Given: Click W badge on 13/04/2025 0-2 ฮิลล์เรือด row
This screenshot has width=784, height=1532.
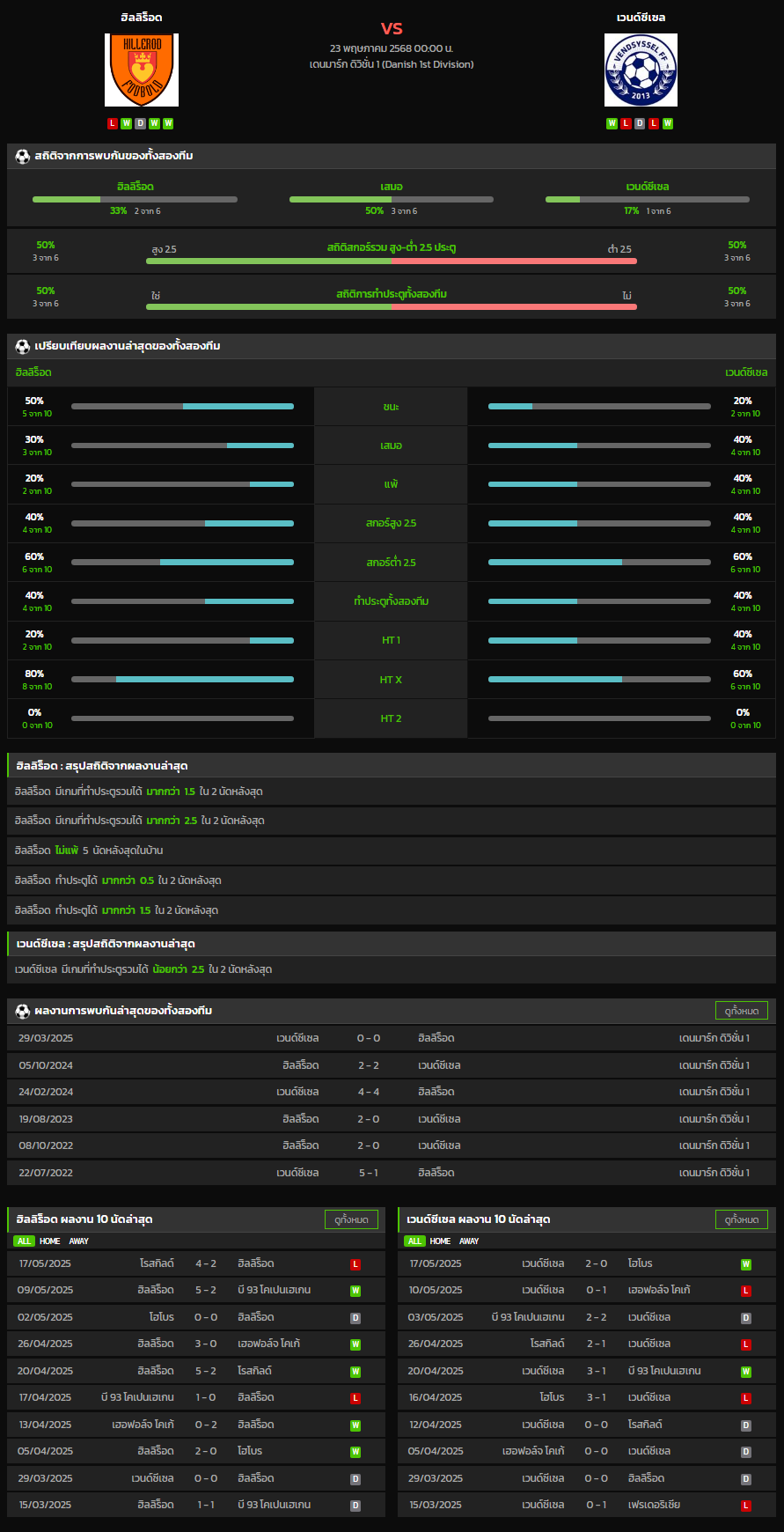Looking at the screenshot, I should pos(355,1425).
